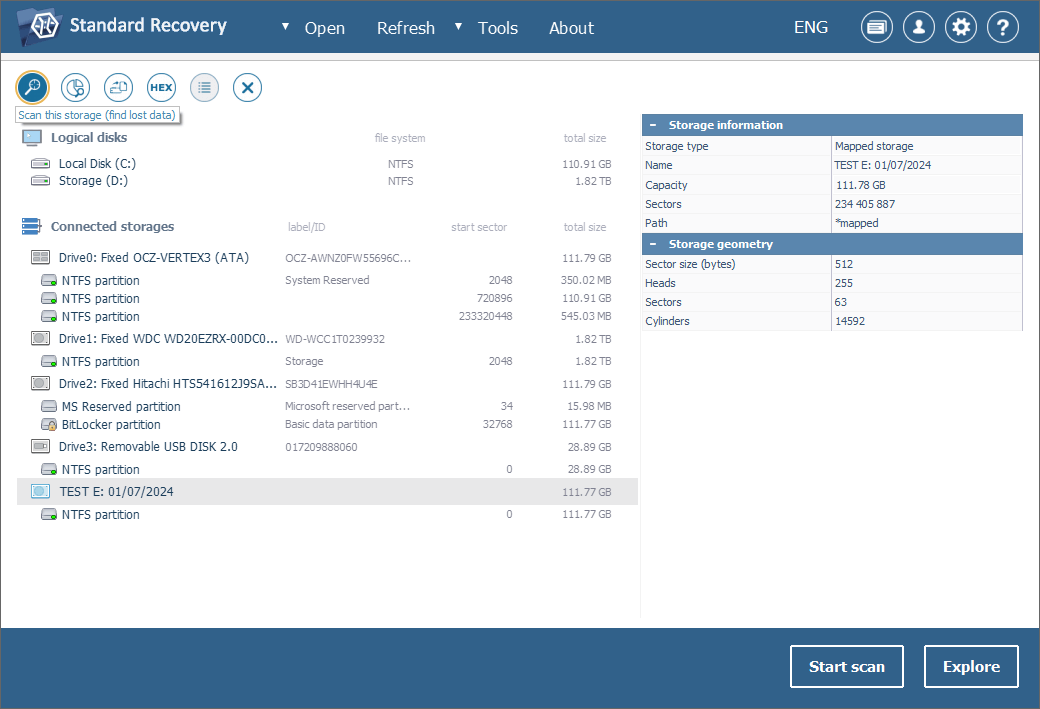Click the list view toolbar icon
1040x709 pixels.
pos(204,88)
